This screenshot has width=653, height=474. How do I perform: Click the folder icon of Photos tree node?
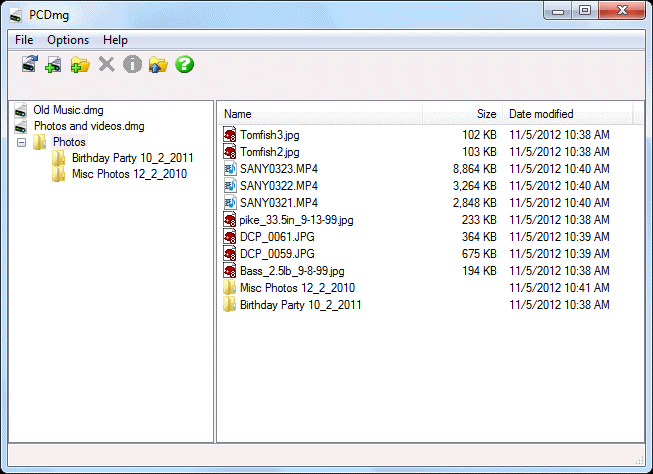click(x=40, y=142)
